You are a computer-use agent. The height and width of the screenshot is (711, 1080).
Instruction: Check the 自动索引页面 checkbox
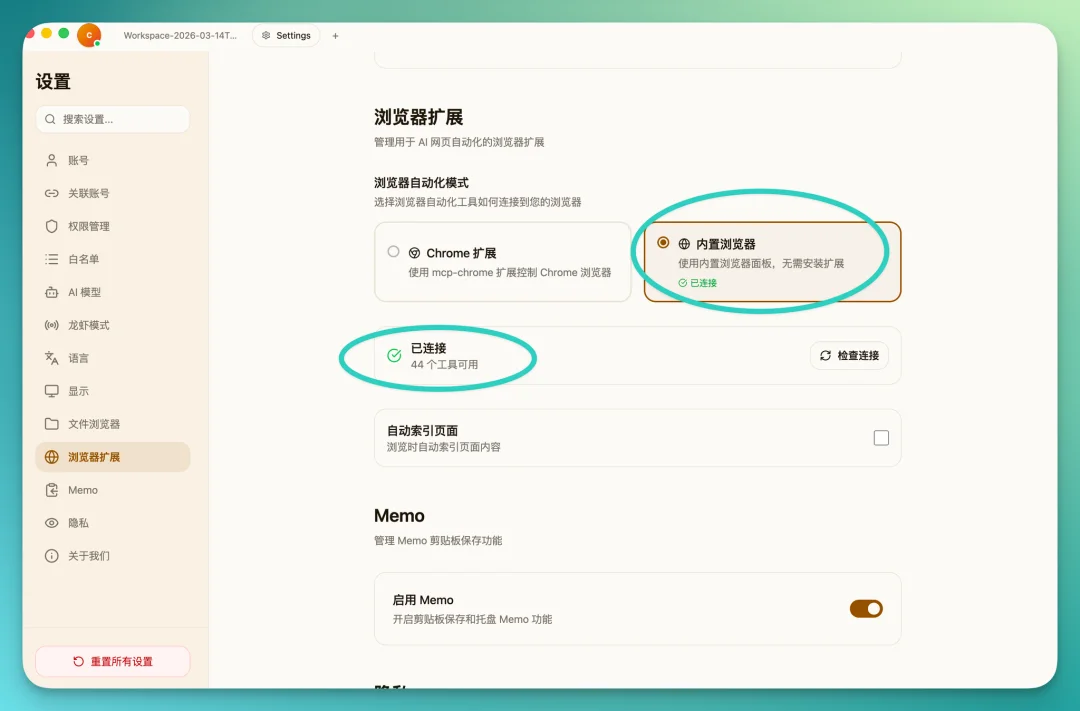880,437
